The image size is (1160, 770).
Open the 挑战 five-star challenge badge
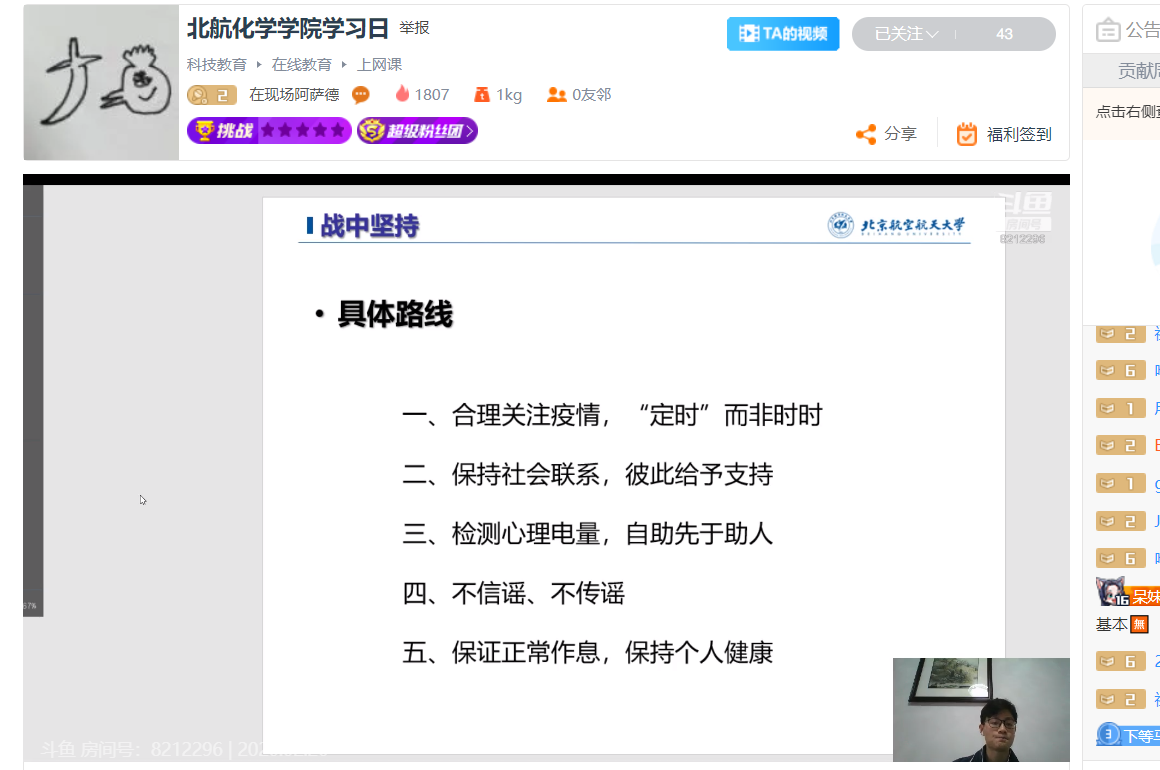pyautogui.click(x=269, y=130)
